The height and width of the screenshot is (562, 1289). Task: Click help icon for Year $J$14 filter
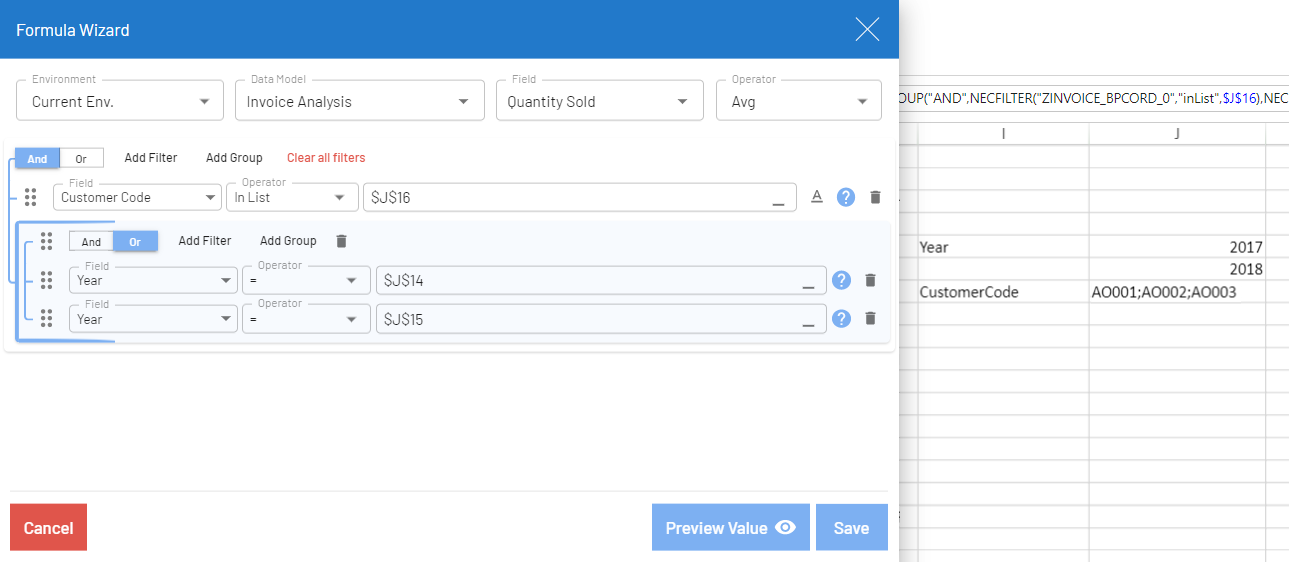[841, 280]
